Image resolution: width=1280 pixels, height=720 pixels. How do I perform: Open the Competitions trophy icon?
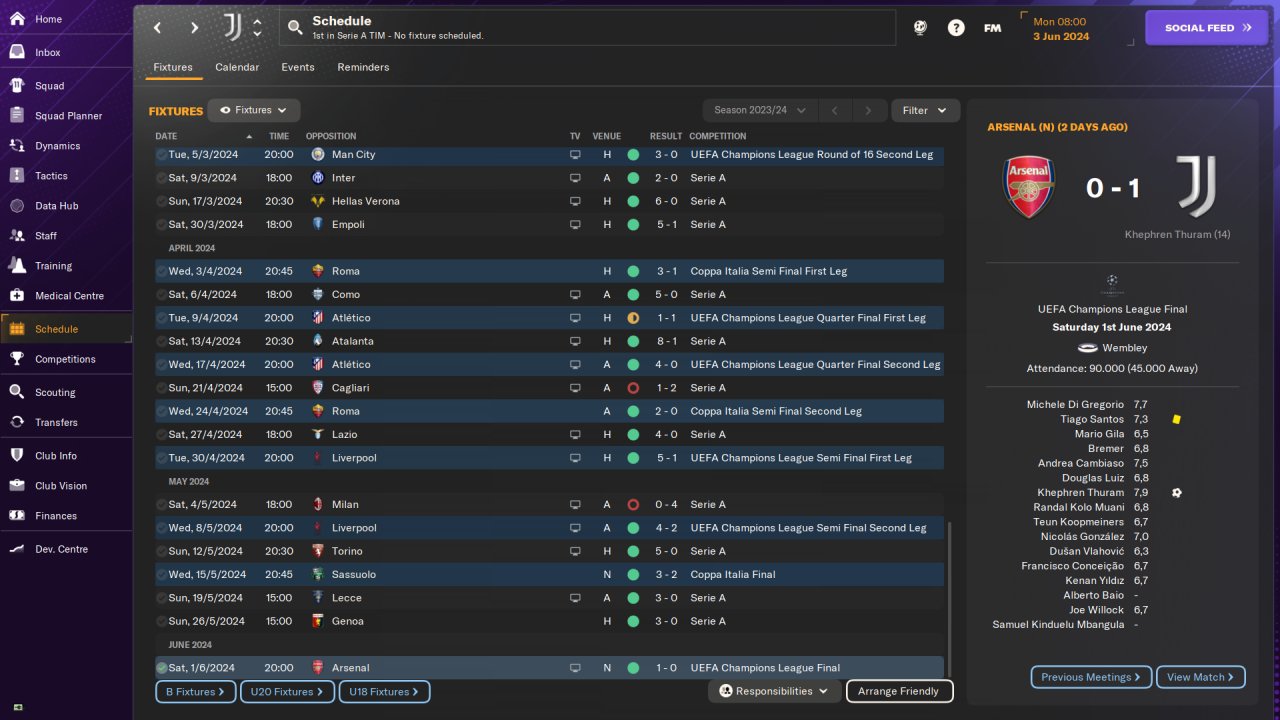(x=17, y=359)
